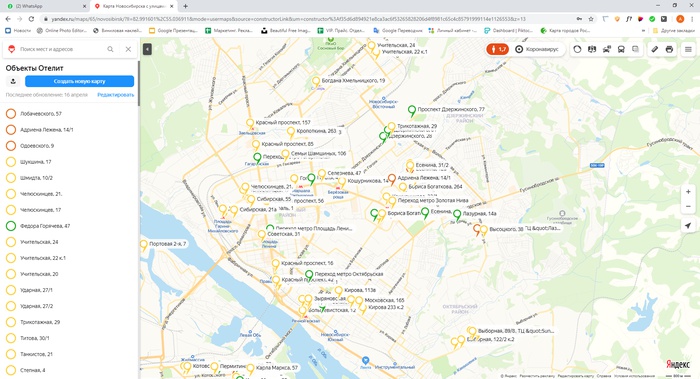Select Танкистов, 21 in the list
Viewport: 700px width, 379px height.
click(69, 354)
